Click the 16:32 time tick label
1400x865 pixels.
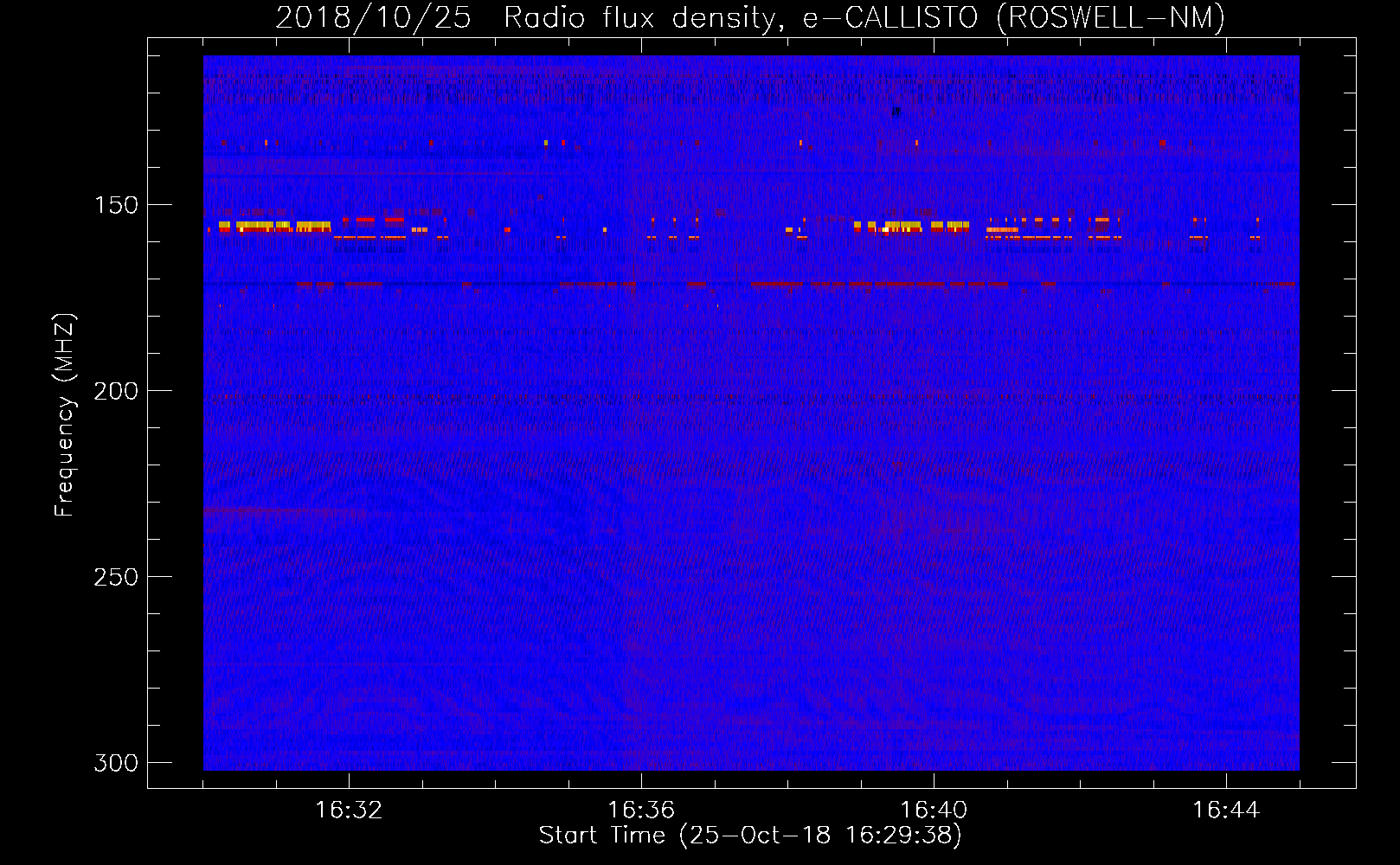pyautogui.click(x=349, y=810)
